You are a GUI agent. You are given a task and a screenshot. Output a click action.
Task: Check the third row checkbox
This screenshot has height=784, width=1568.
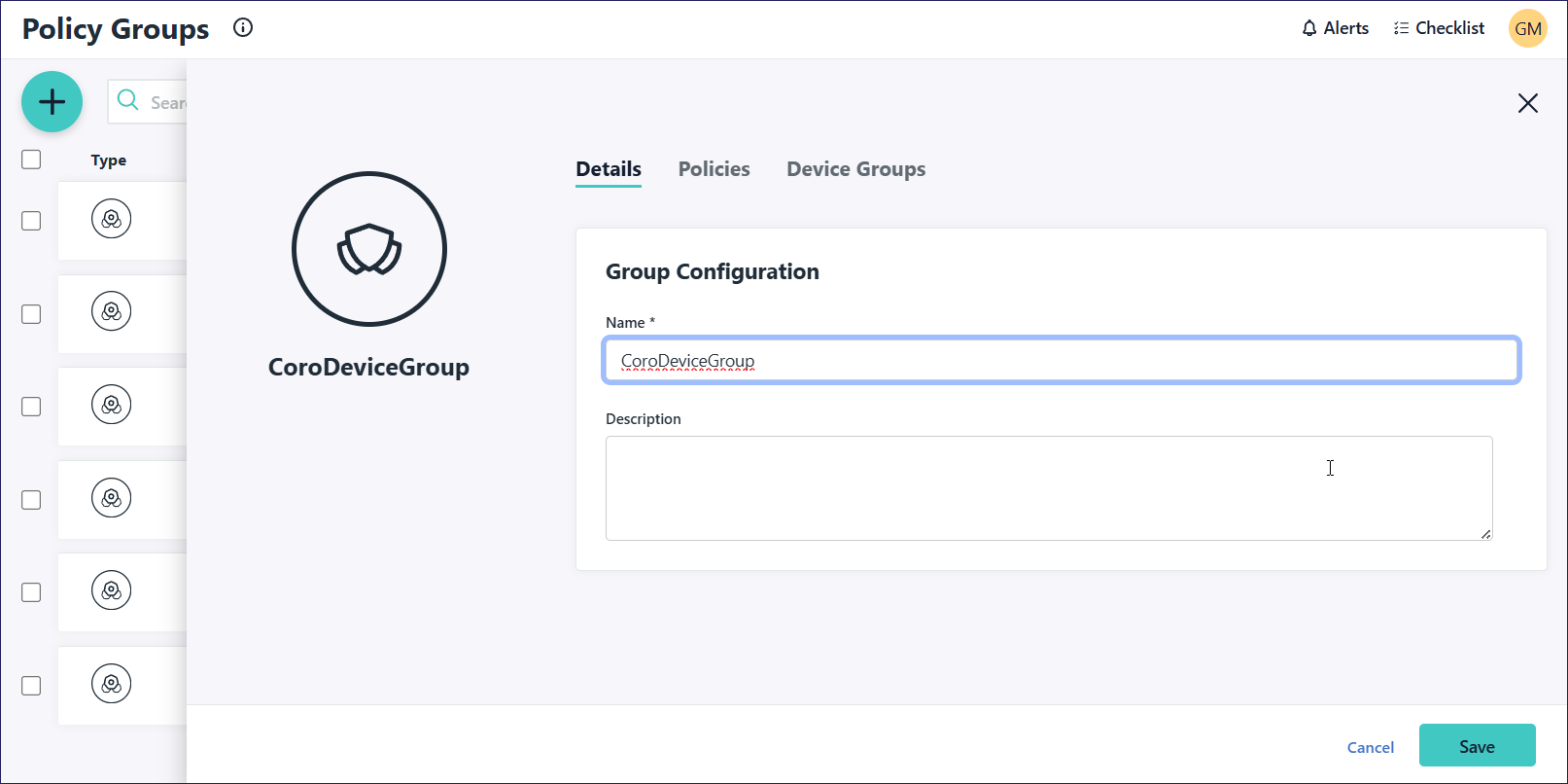click(x=31, y=407)
